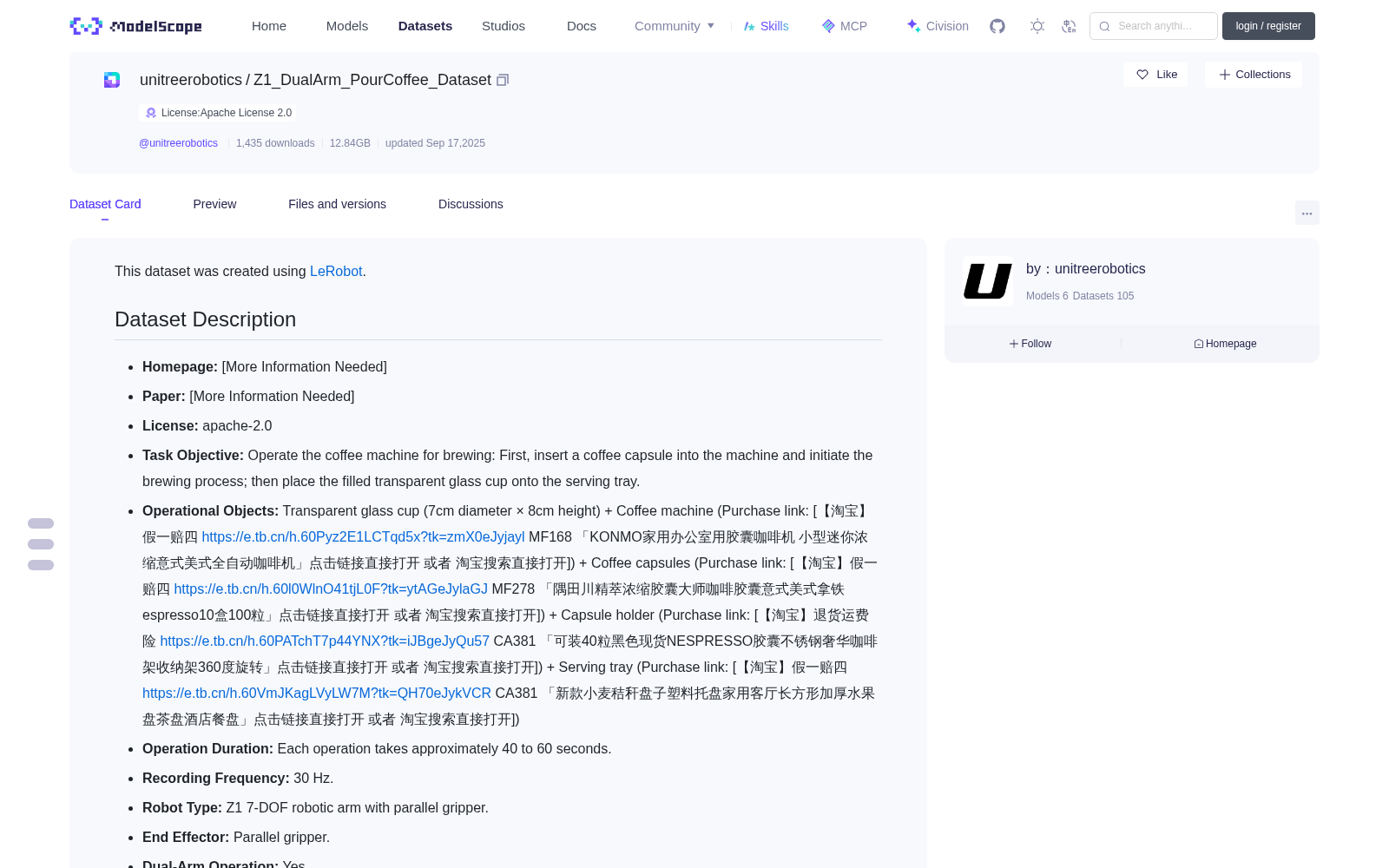Open serving tray link h.60VmJKagLVyLW7M

317,694
